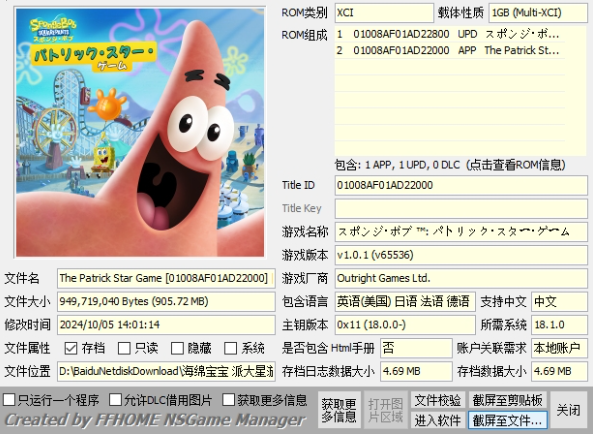Click the 文件位置 path field
This screenshot has width=593, height=434.
pyautogui.click(x=166, y=371)
